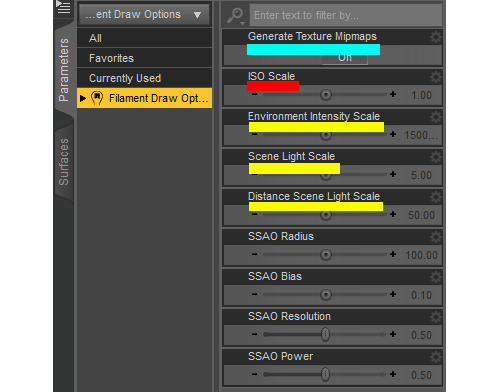Open the pane options menu icon
This screenshot has width=500, height=392.
coord(63,7)
